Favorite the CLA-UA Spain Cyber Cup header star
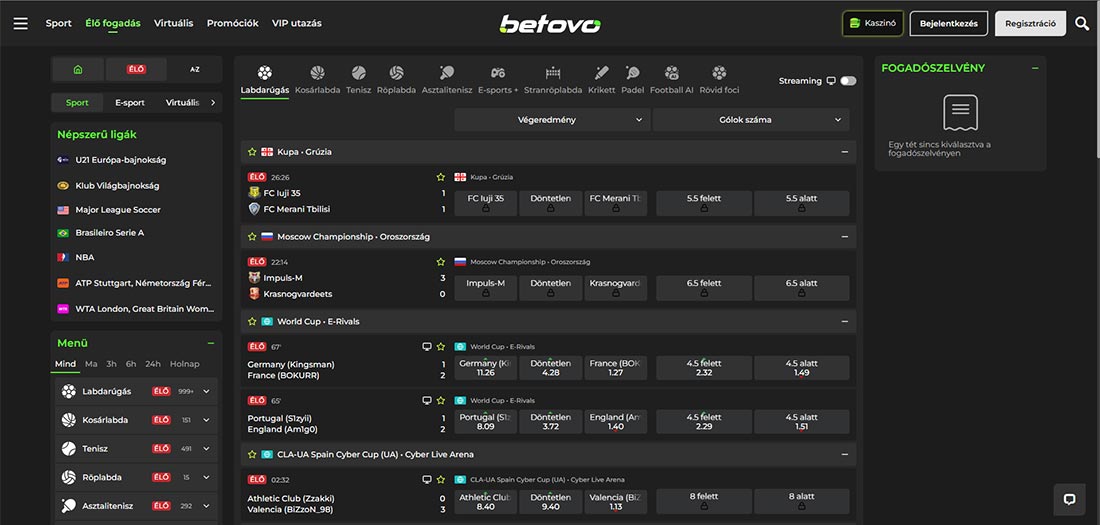 click(x=252, y=454)
